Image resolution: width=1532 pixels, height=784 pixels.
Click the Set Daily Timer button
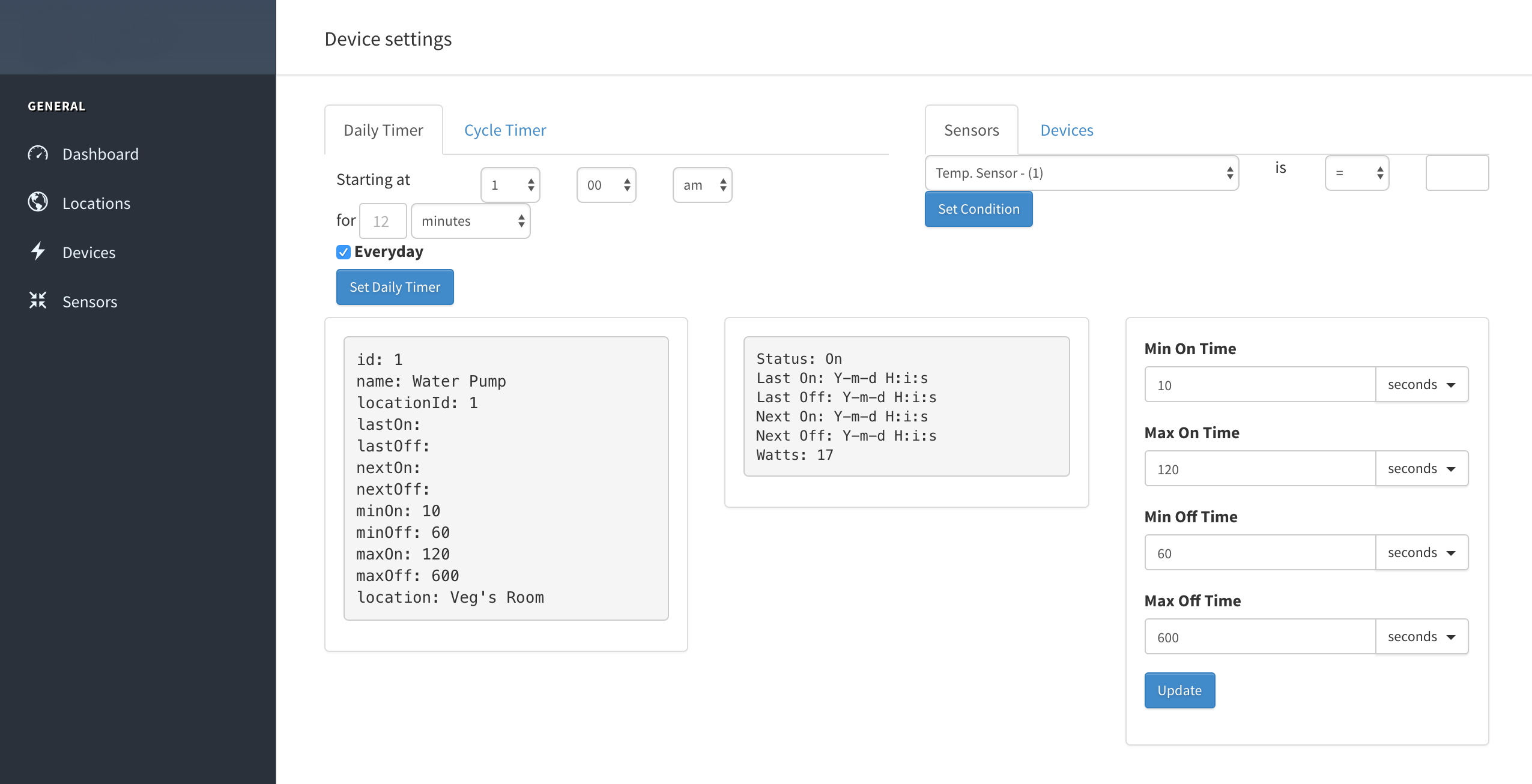pyautogui.click(x=394, y=286)
